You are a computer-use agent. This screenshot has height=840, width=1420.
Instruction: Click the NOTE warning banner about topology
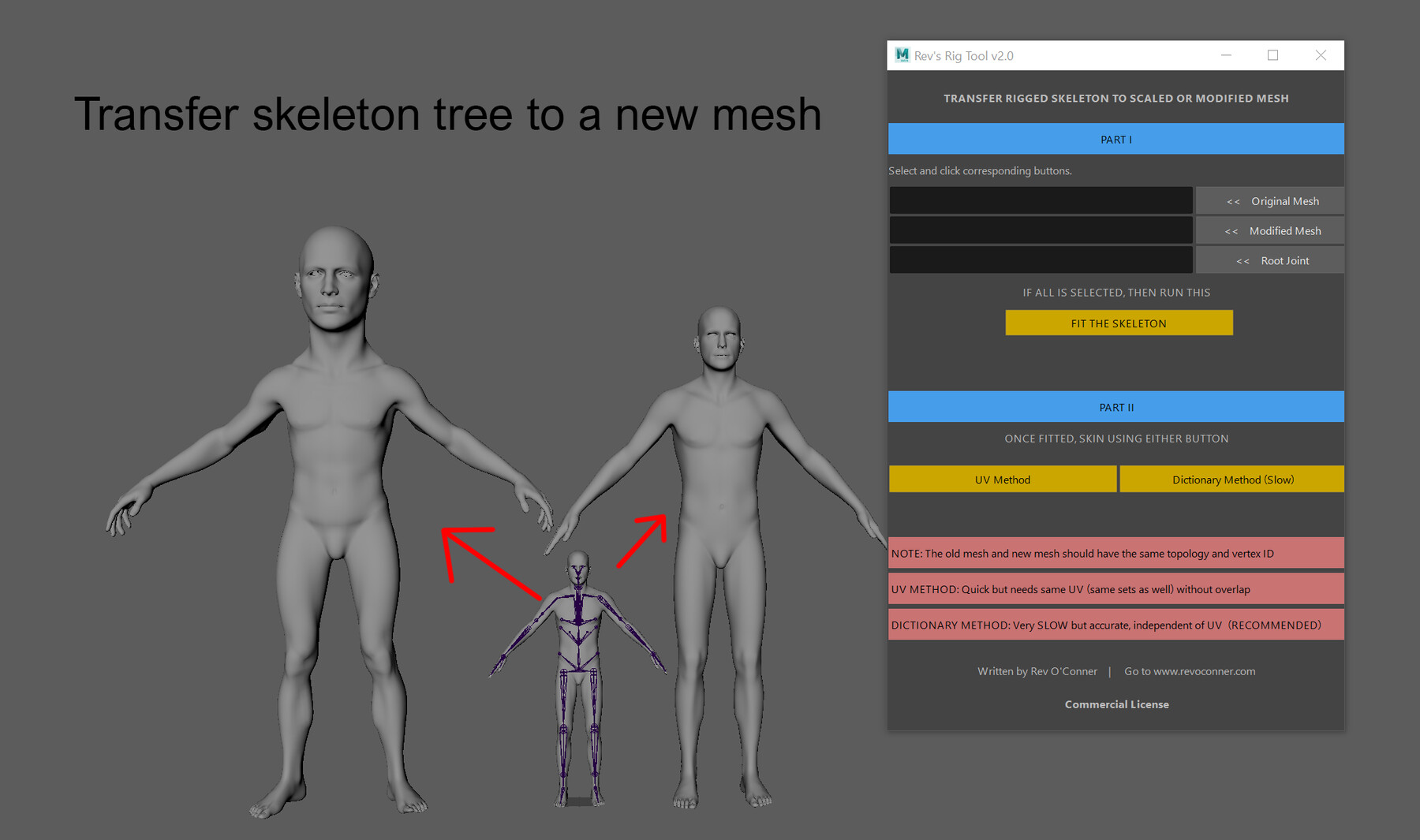pyautogui.click(x=1115, y=553)
